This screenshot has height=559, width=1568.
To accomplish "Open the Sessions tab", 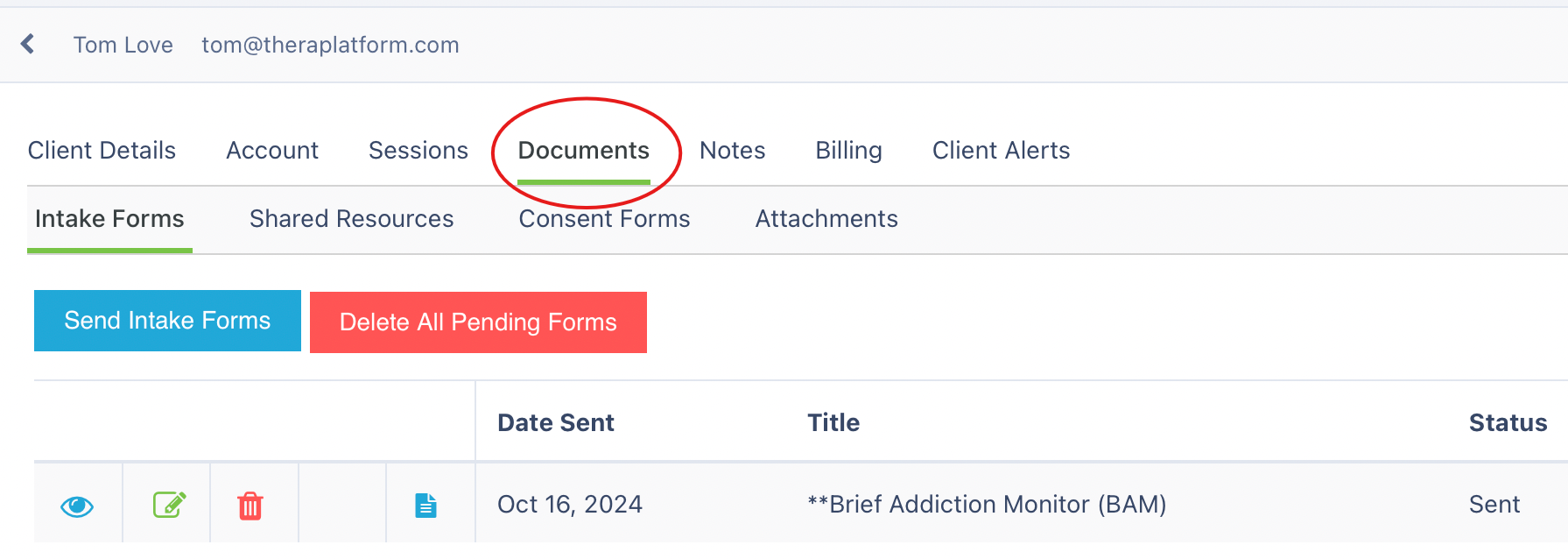I will click(418, 151).
